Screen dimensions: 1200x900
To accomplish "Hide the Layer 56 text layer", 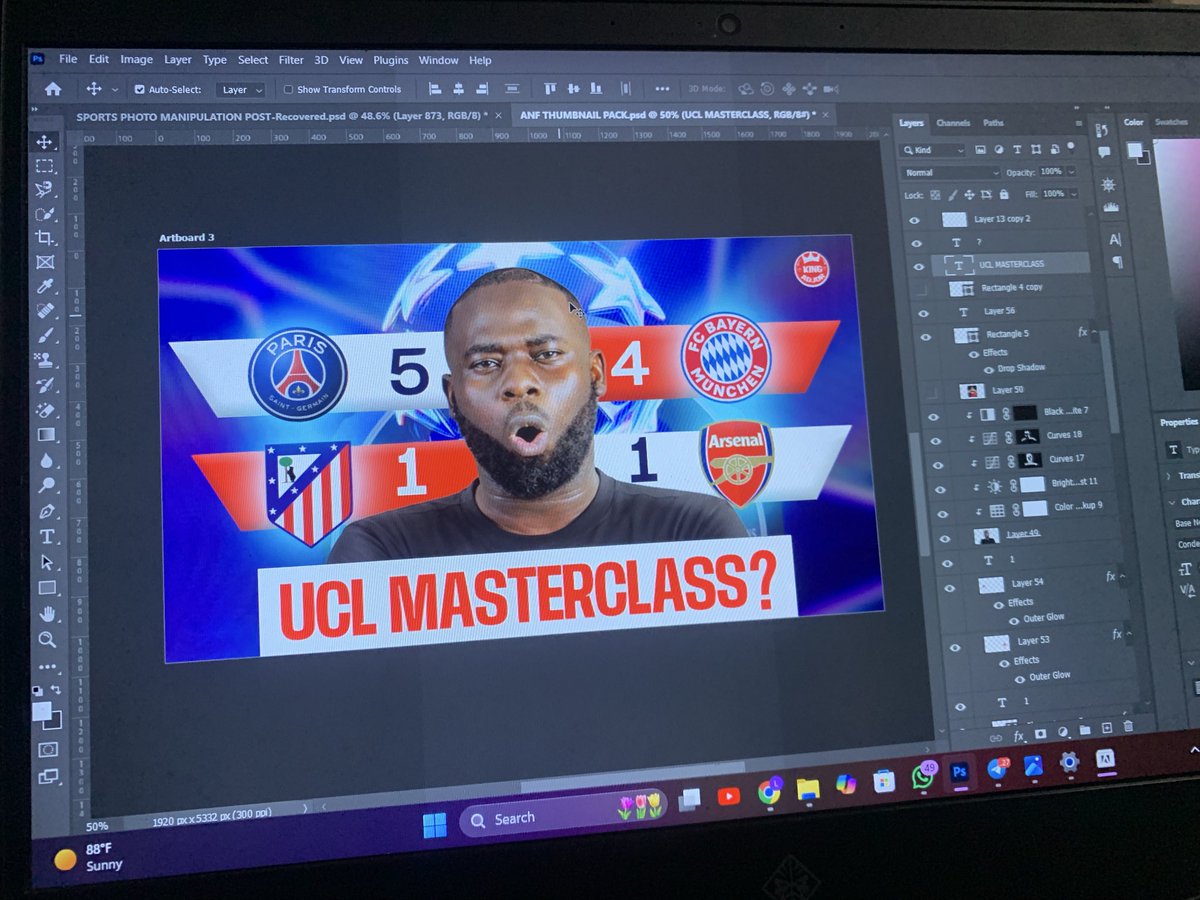I will [x=924, y=313].
